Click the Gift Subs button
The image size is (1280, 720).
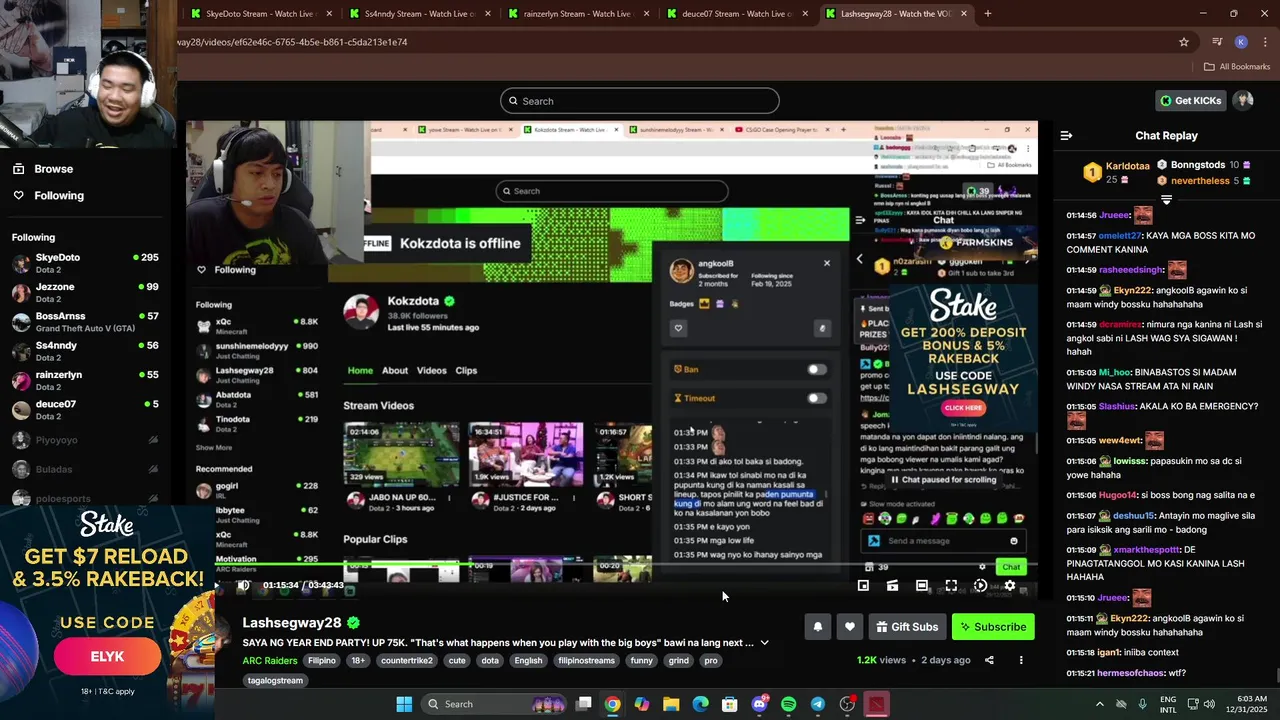[x=907, y=627]
